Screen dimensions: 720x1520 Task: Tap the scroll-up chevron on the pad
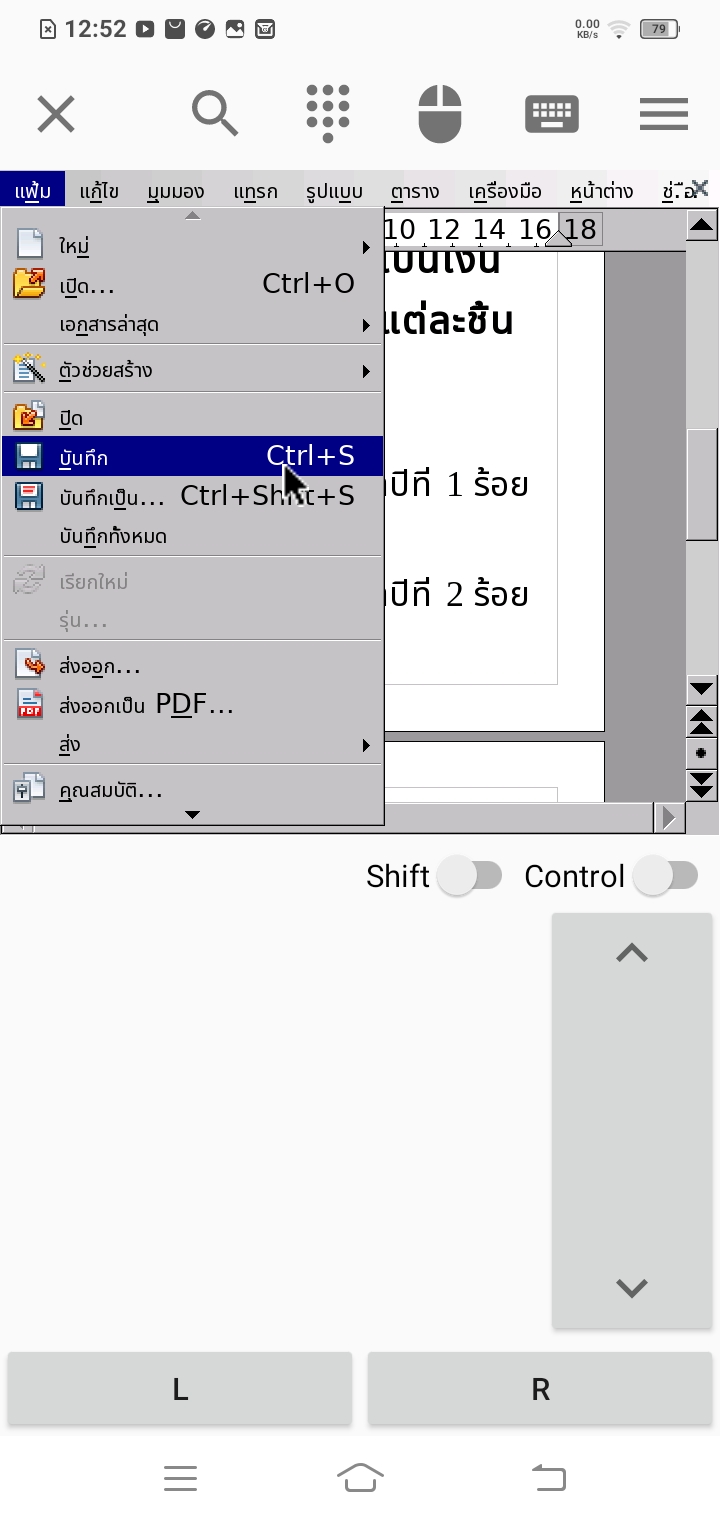click(x=632, y=954)
